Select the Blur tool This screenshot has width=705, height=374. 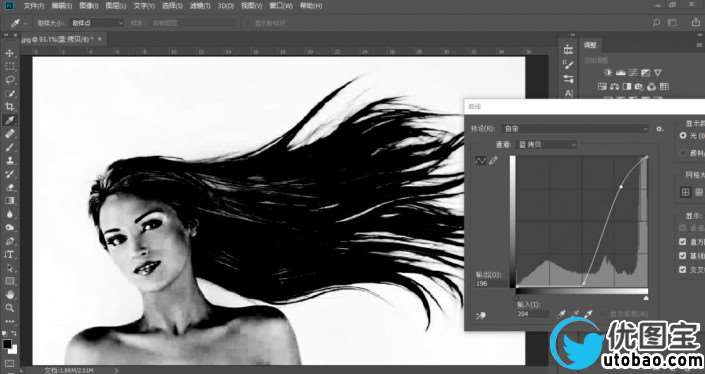point(9,214)
